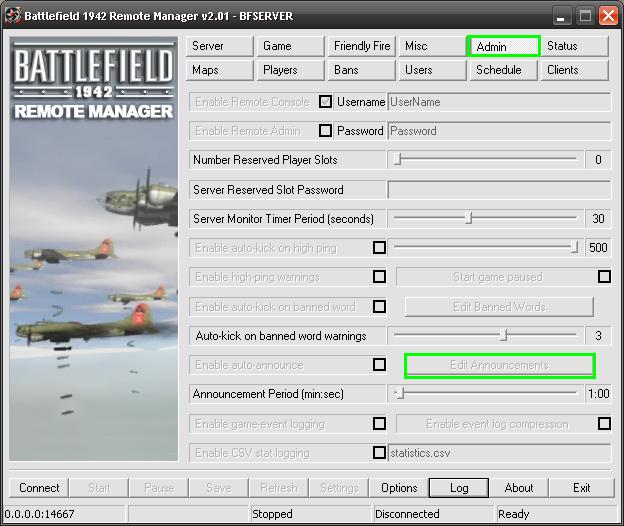Go to the Bans tab
The image size is (624, 526).
click(x=361, y=70)
